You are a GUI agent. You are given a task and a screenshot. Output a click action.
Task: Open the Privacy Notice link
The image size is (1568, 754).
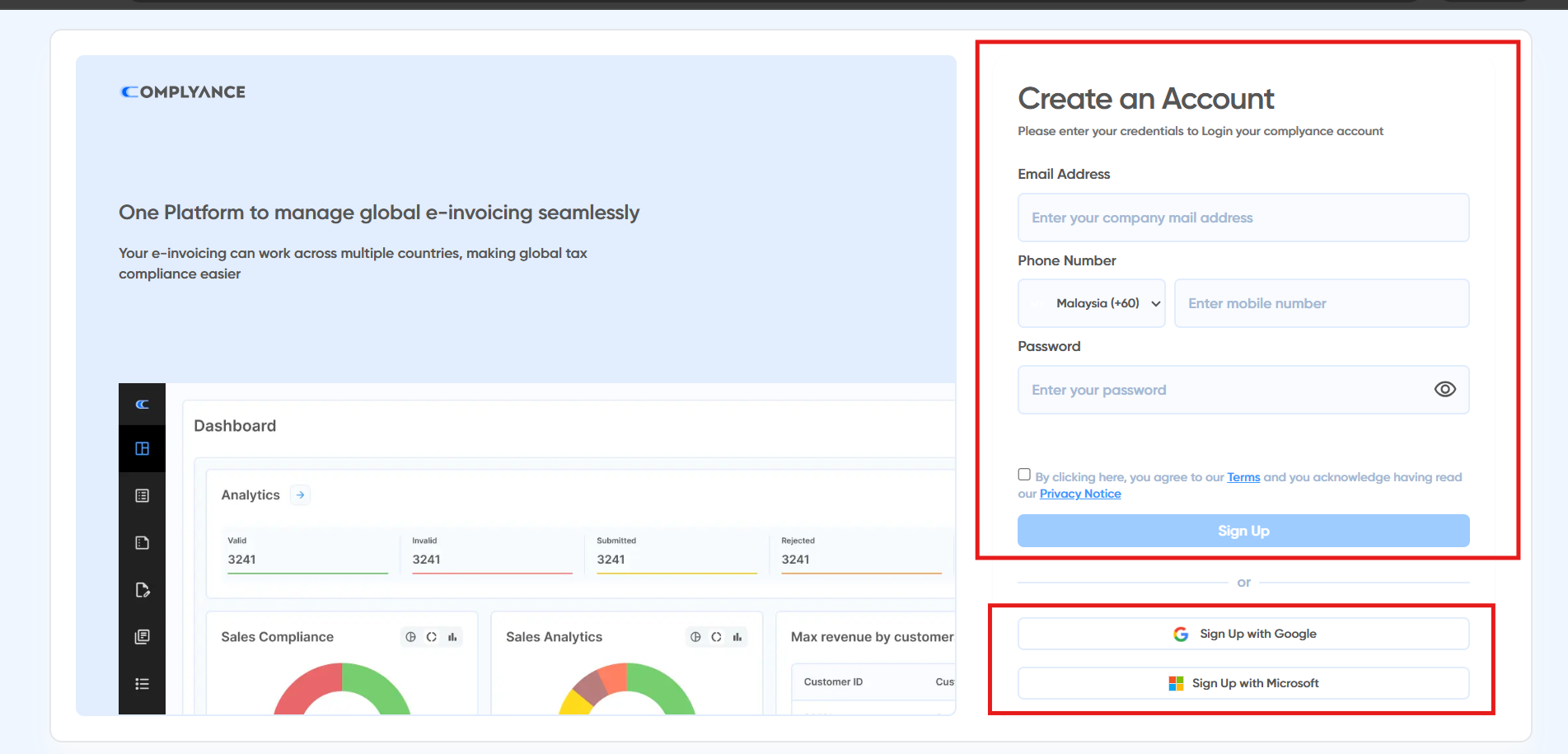point(1080,494)
